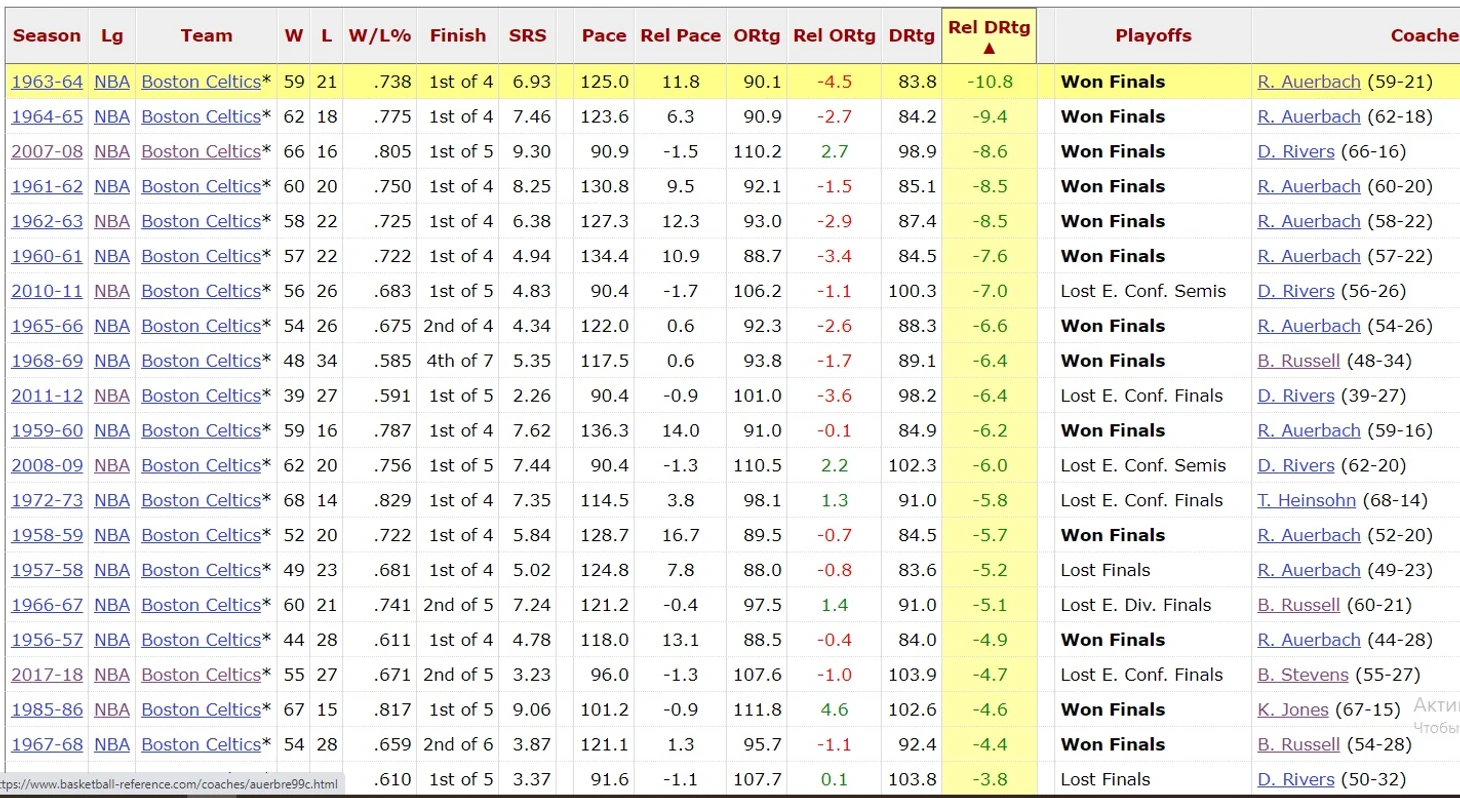Click the Coaches column header

click(1425, 35)
